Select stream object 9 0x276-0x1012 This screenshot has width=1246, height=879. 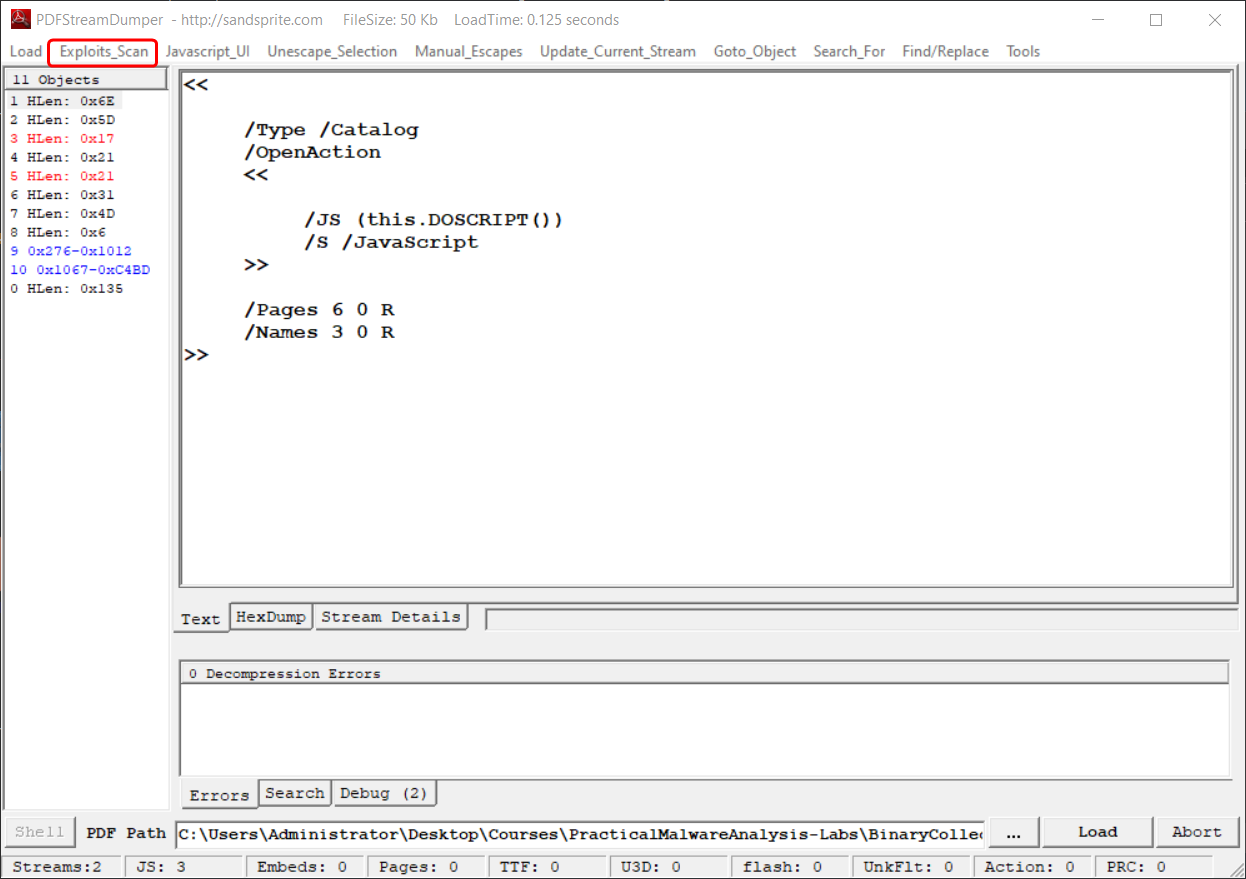coord(71,251)
